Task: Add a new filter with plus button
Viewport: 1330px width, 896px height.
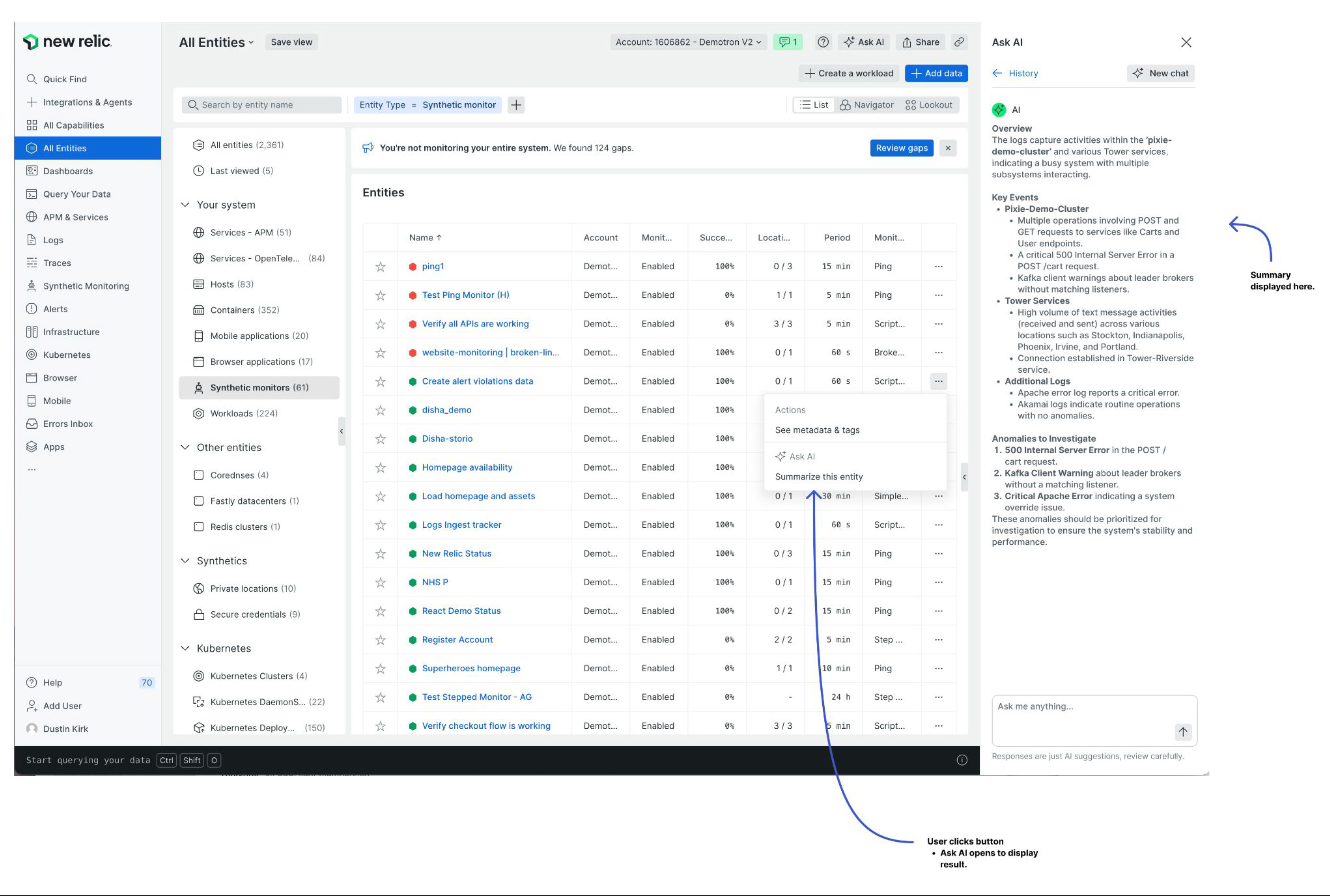Action: 516,105
